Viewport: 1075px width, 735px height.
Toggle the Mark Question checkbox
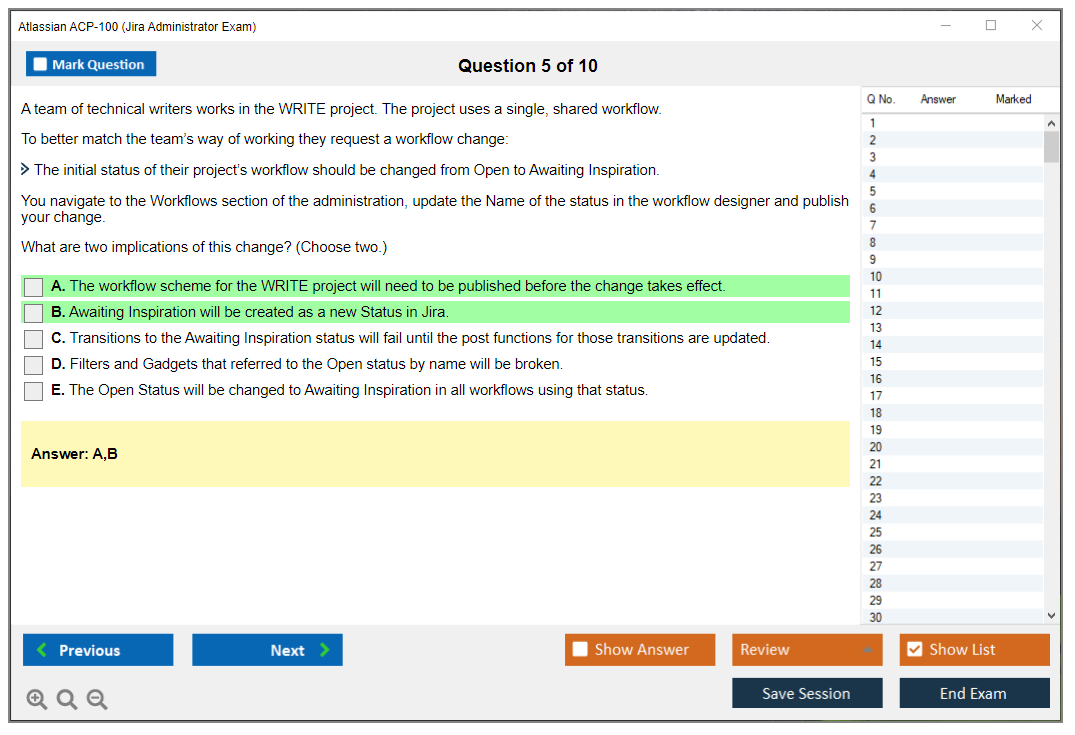[x=41, y=64]
